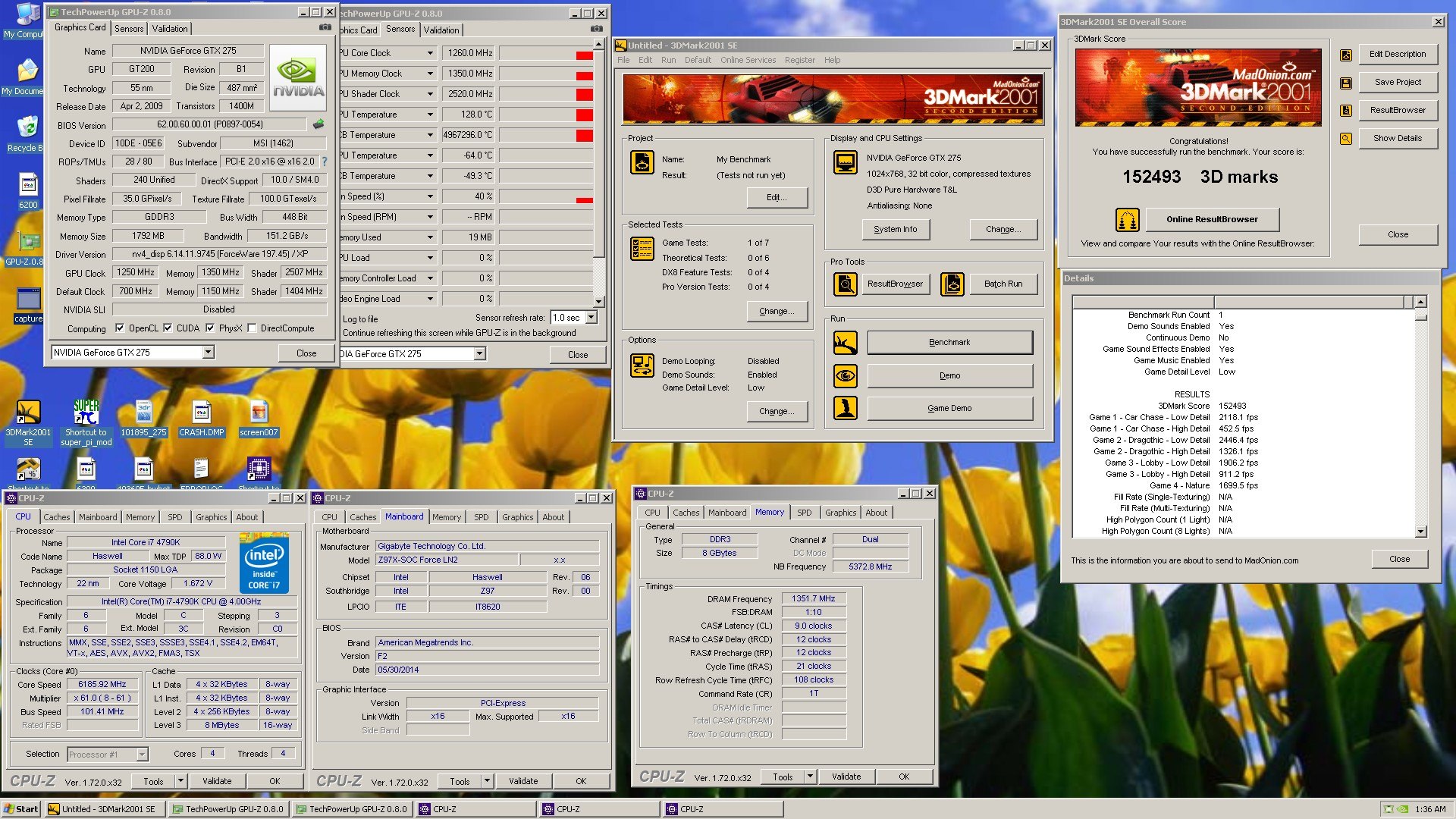This screenshot has height=819, width=1456.
Task: Click the bus interface question mark icon
Action: tap(325, 162)
